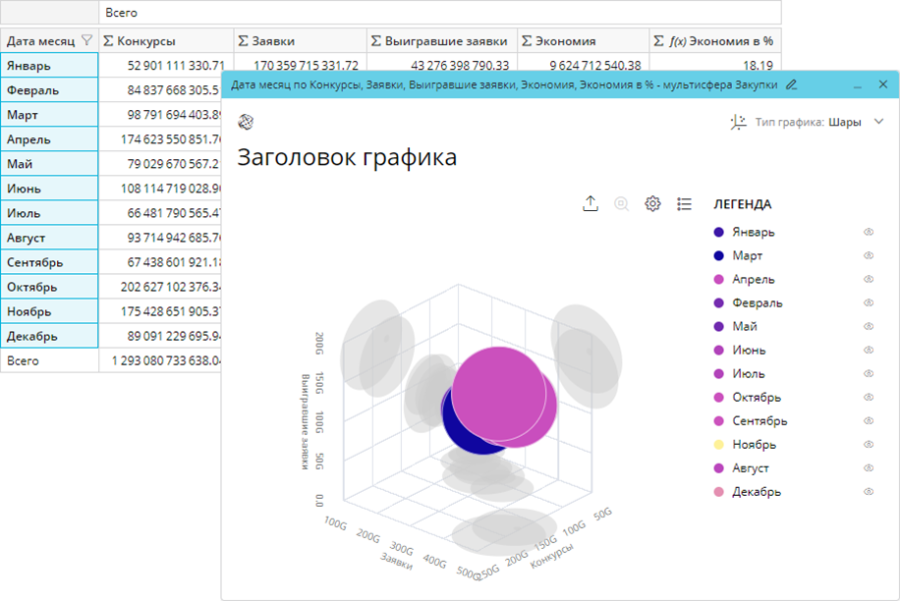The height and width of the screenshot is (601, 900).
Task: Toggle visibility of Октябрь series
Action: click(869, 397)
